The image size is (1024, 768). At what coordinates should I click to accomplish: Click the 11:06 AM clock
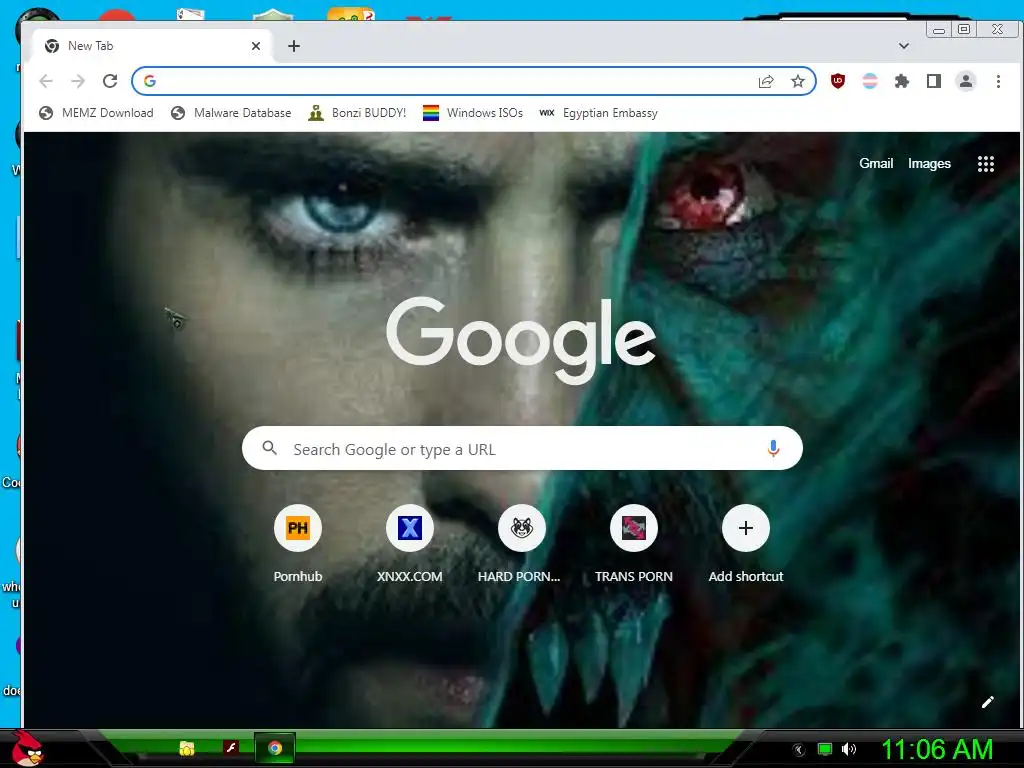click(x=937, y=749)
